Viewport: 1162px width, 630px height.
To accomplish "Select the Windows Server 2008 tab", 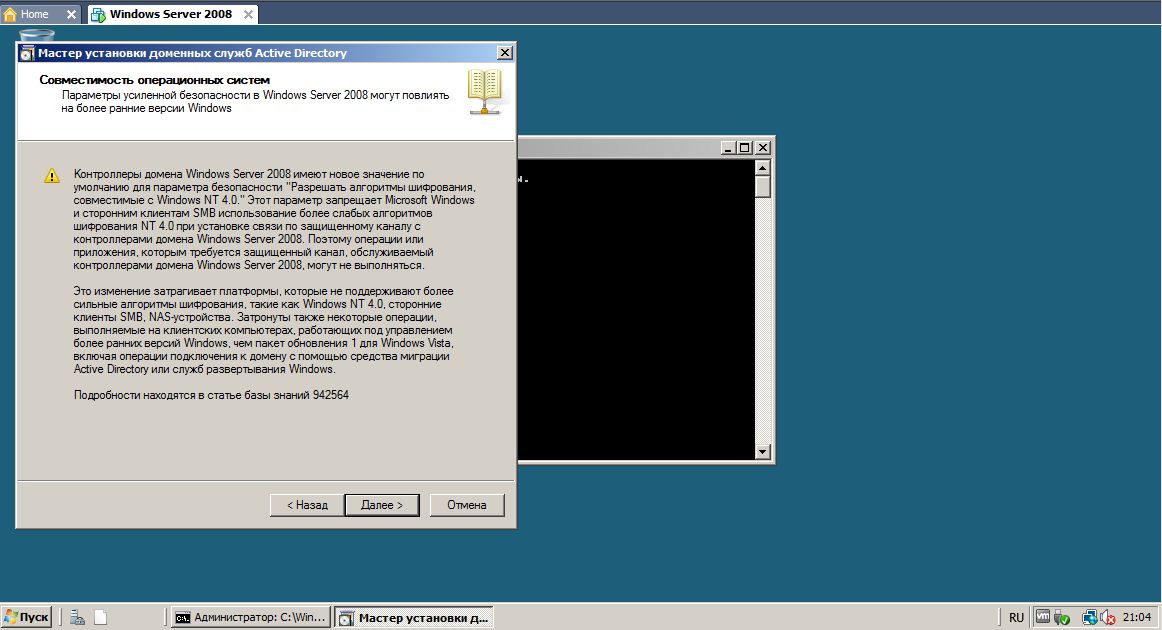I will point(171,14).
